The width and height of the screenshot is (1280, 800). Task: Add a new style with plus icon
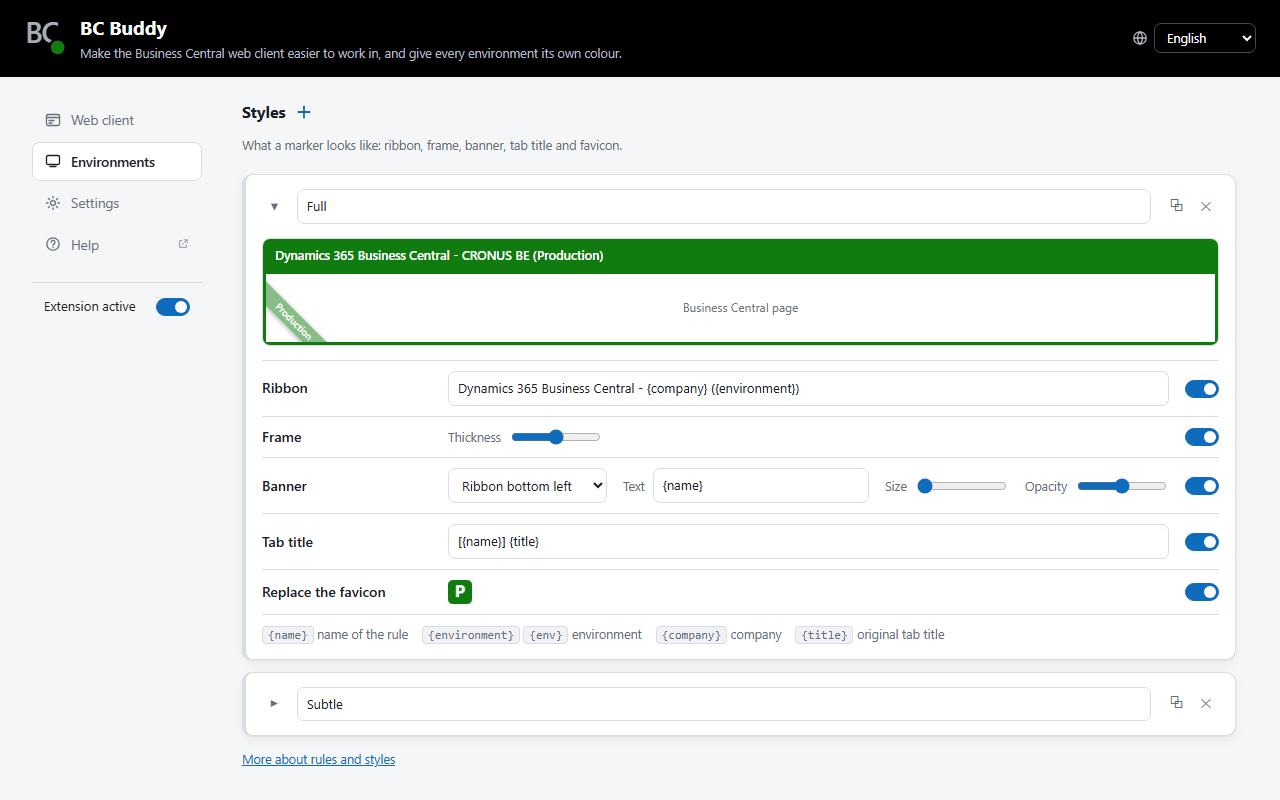[304, 112]
